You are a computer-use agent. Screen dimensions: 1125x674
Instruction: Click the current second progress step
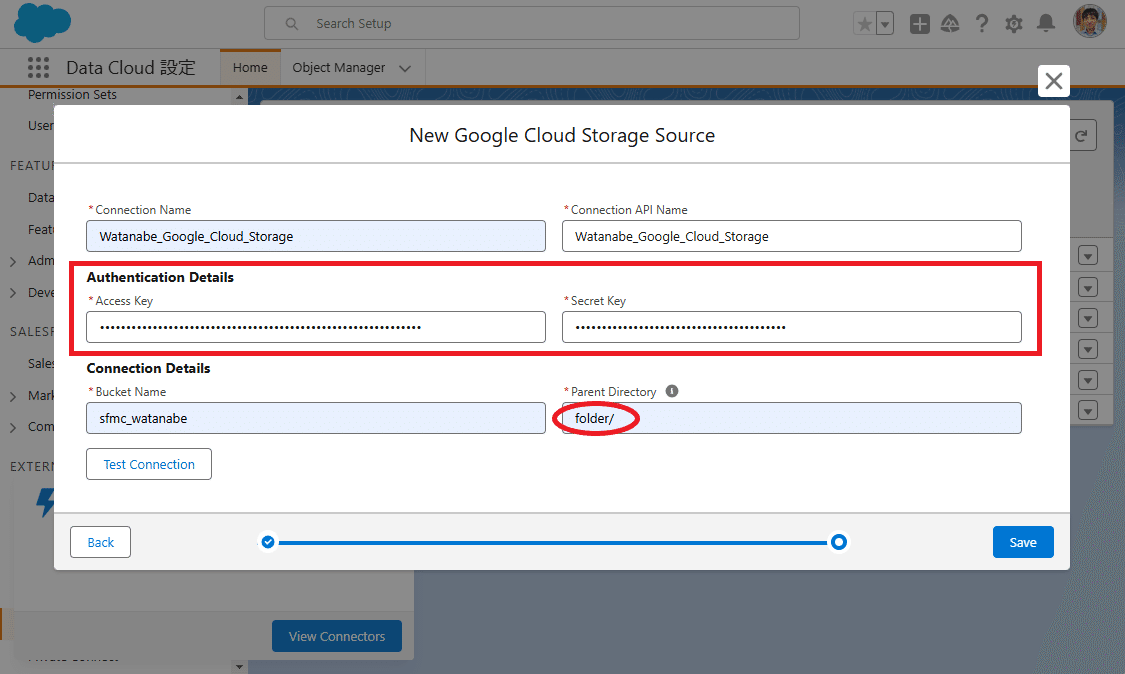pyautogui.click(x=839, y=542)
